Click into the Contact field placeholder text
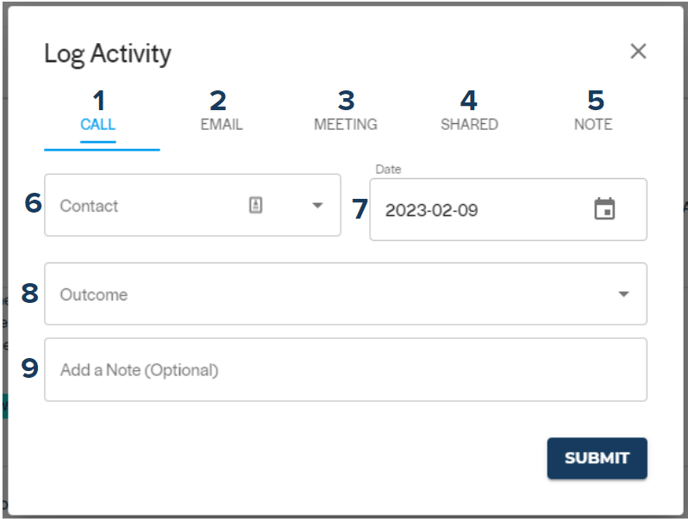Screen dimensions: 688x519 89,206
